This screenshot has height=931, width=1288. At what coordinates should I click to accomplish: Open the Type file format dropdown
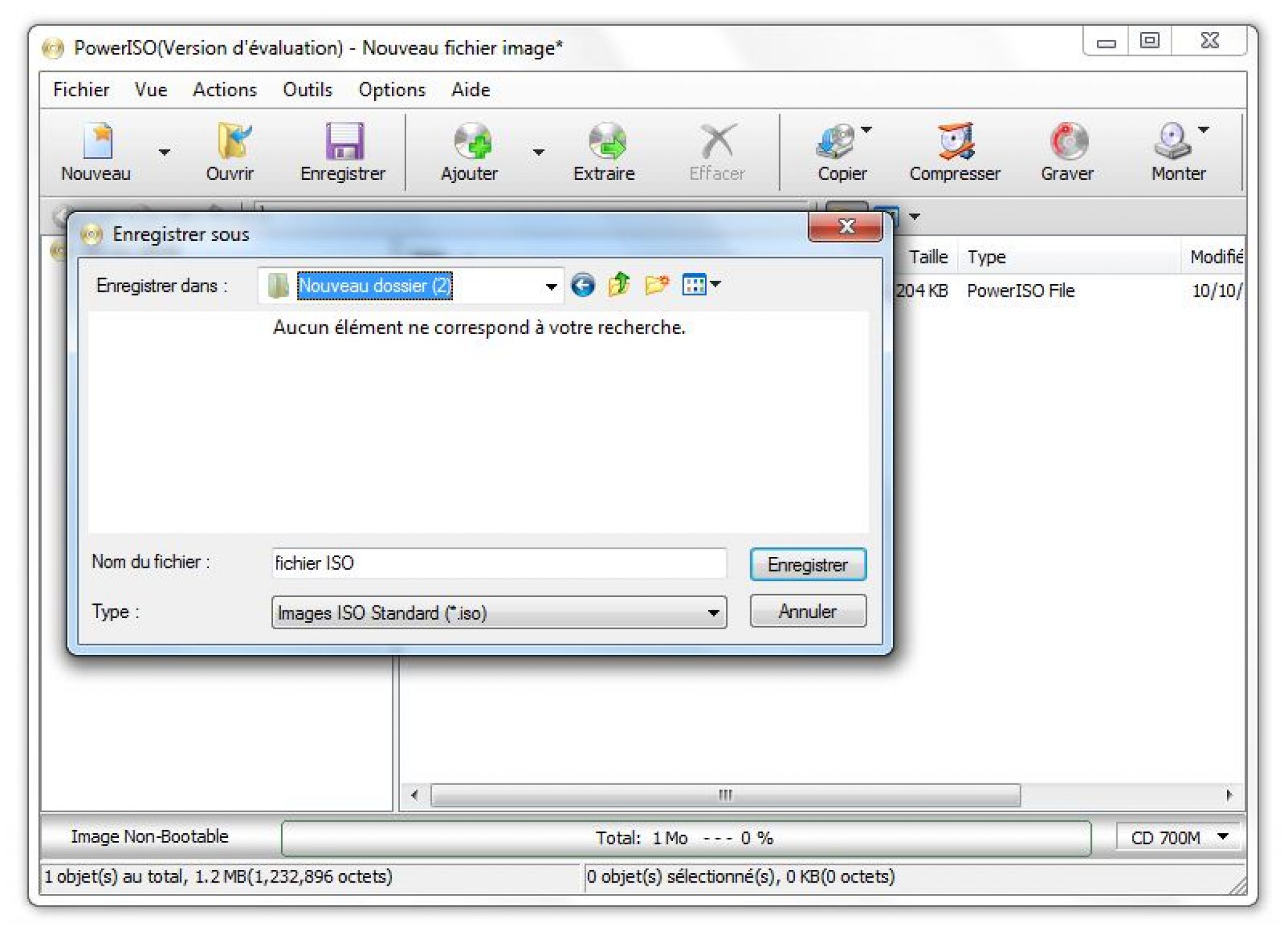pos(713,613)
